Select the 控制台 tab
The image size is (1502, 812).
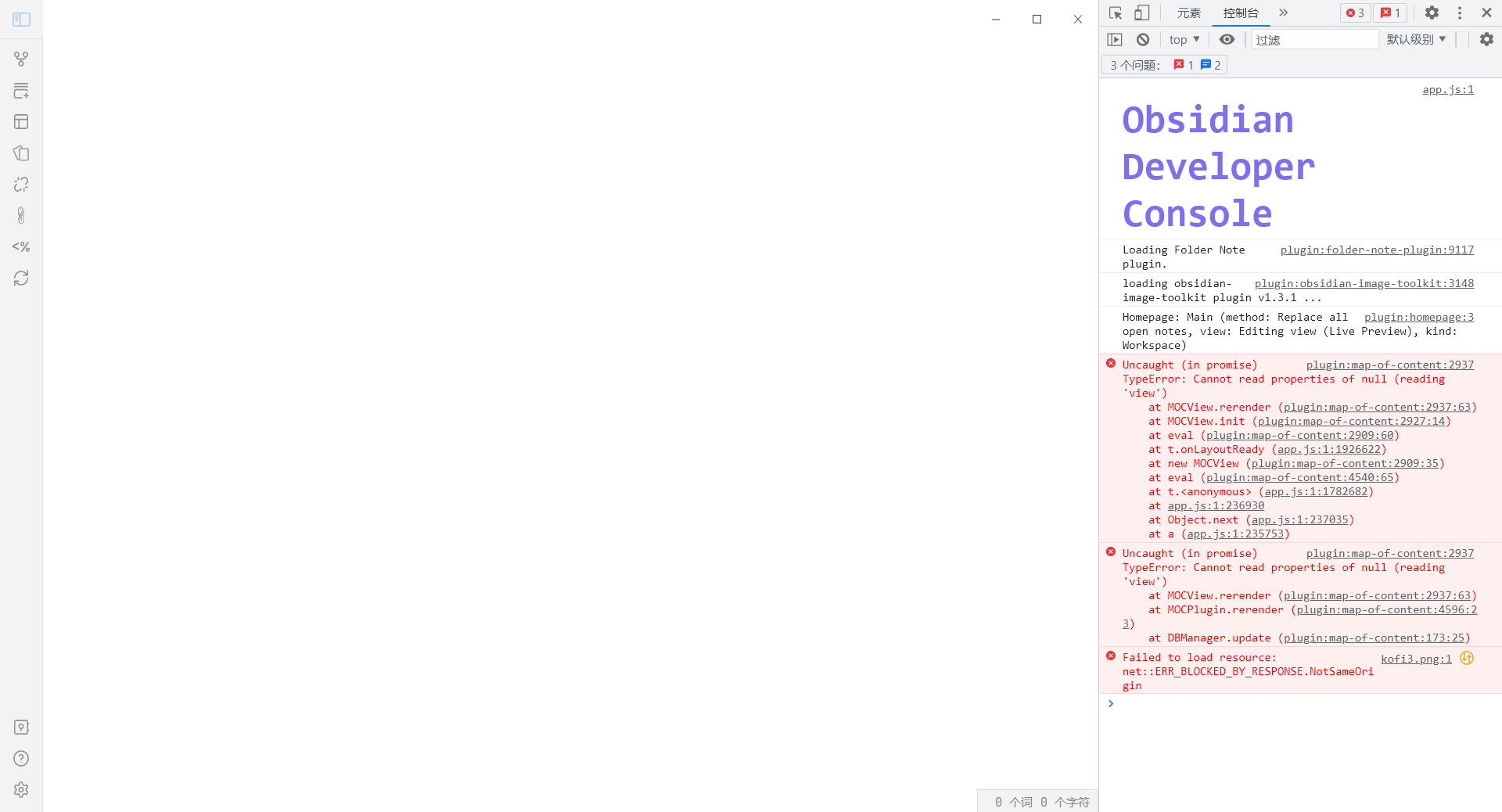[x=1241, y=13]
